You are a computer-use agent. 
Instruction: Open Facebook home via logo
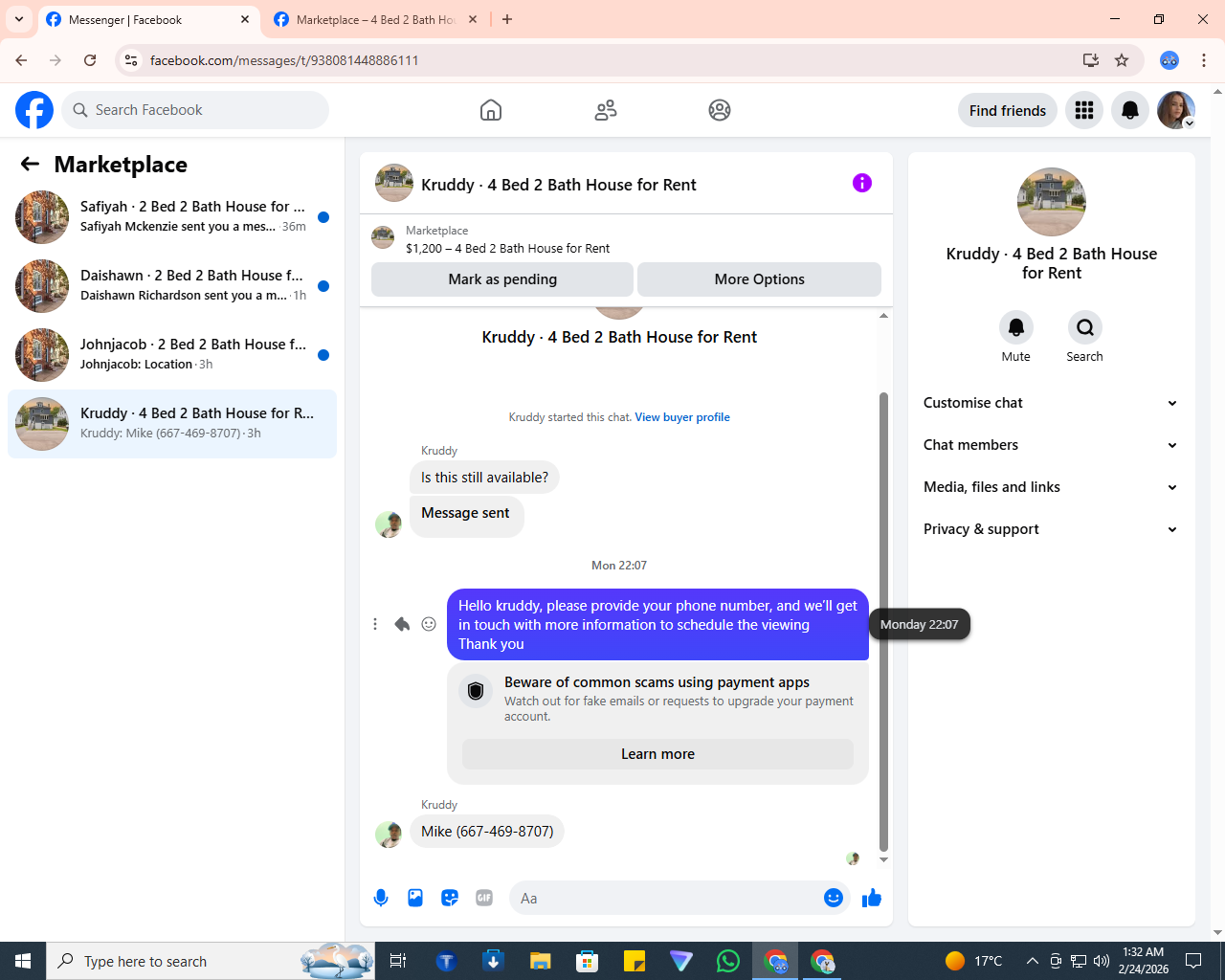(x=34, y=110)
